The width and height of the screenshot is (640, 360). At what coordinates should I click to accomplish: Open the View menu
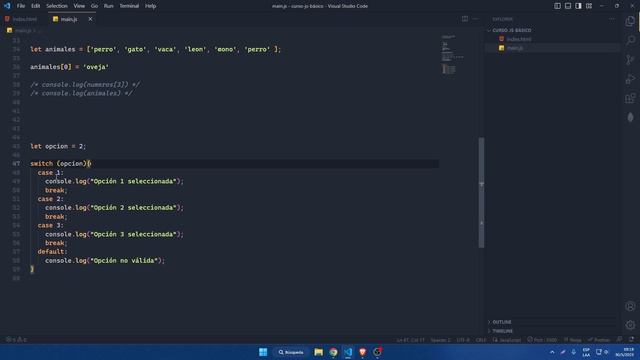pos(79,6)
